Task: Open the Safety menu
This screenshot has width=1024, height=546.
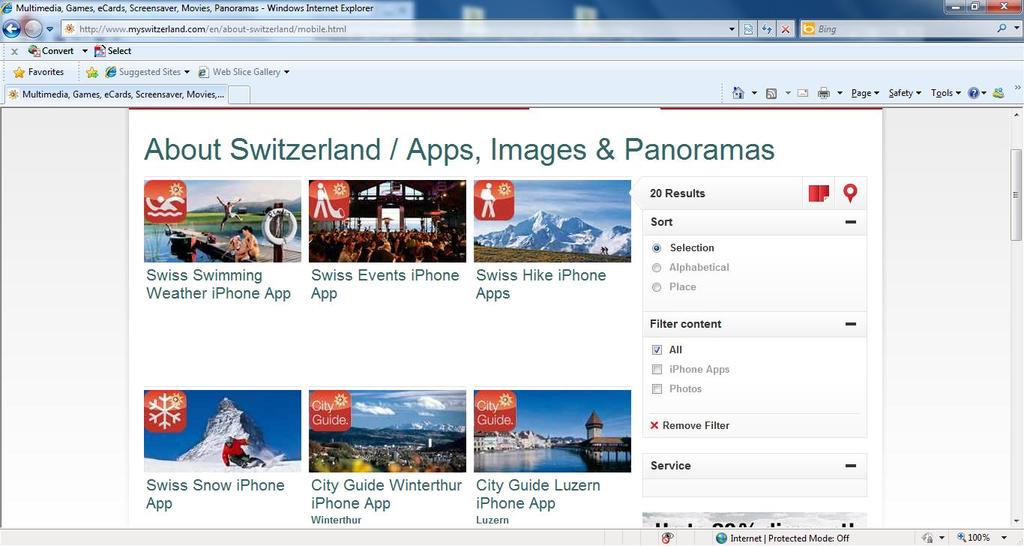Action: click(x=904, y=93)
